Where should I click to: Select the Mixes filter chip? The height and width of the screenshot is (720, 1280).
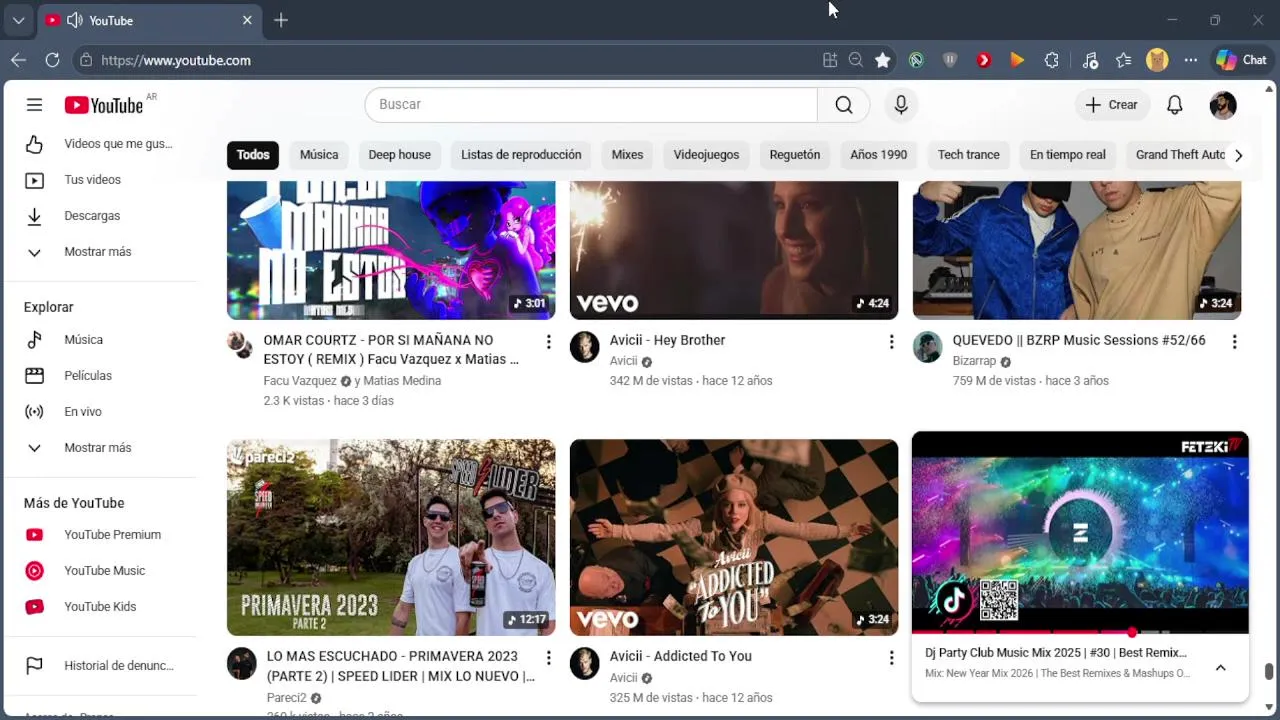click(627, 155)
